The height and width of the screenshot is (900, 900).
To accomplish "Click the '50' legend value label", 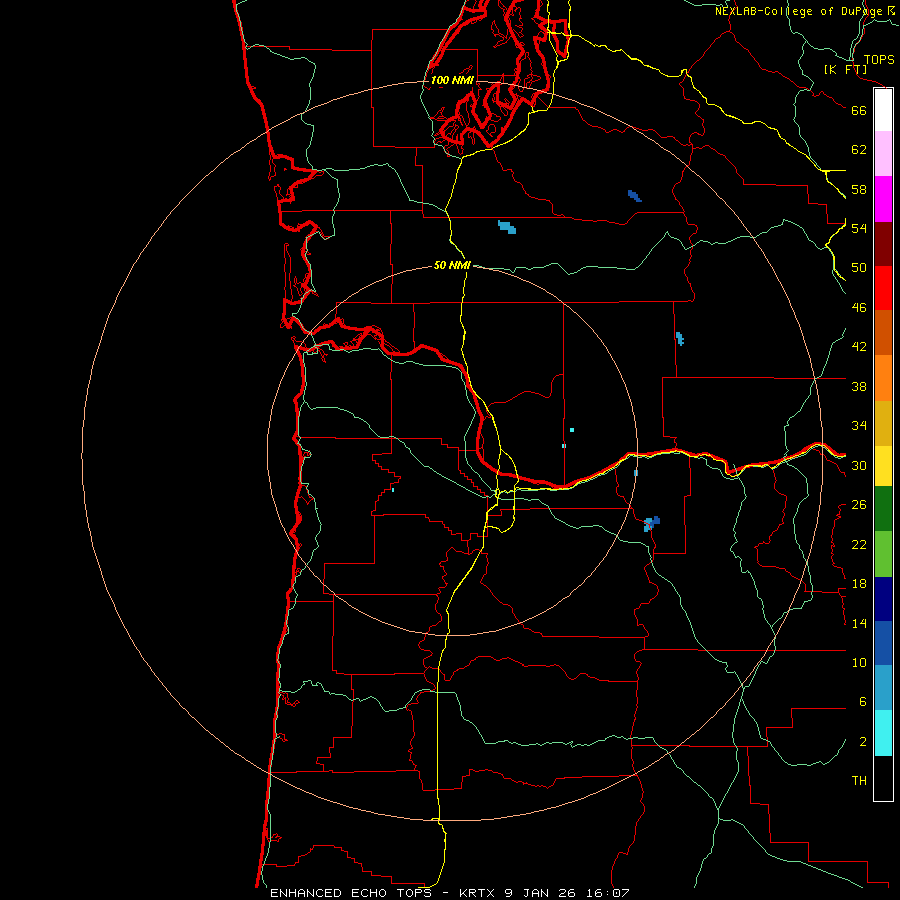I will tap(859, 267).
